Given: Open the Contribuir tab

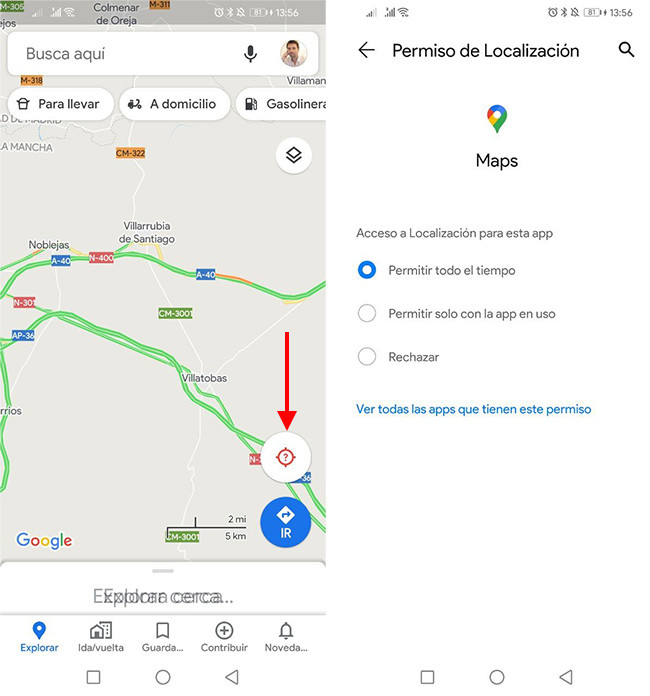Looking at the screenshot, I should [x=224, y=637].
